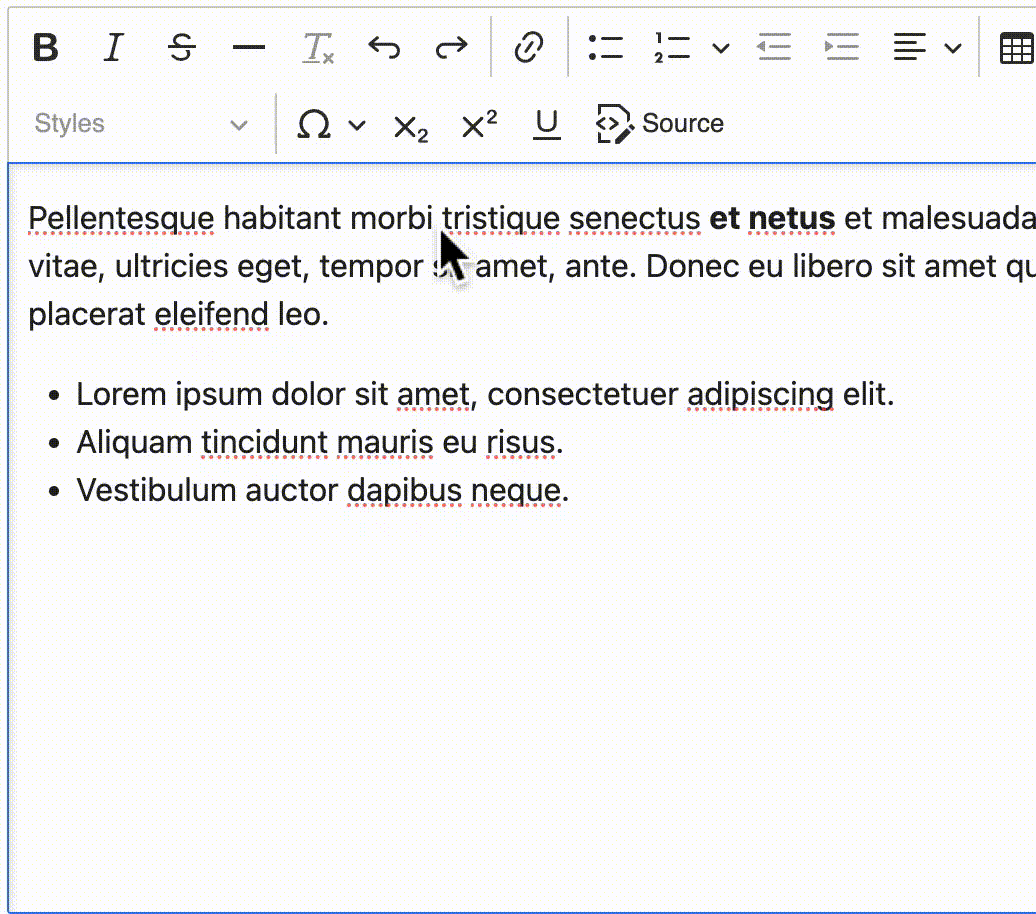
Task: Click the remove format icon
Action: coord(318,47)
